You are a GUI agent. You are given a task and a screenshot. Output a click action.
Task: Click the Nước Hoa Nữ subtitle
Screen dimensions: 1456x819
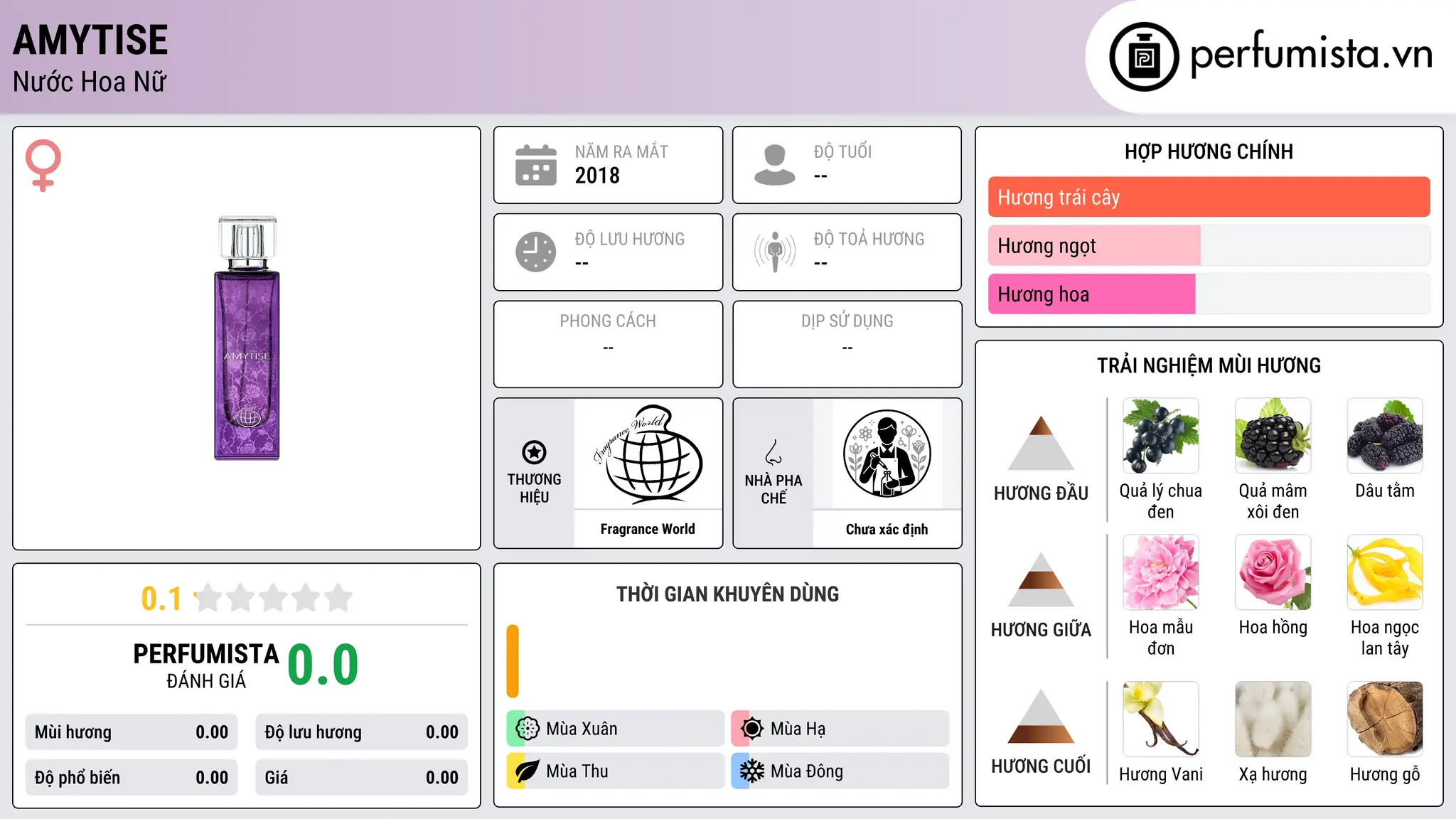click(90, 82)
